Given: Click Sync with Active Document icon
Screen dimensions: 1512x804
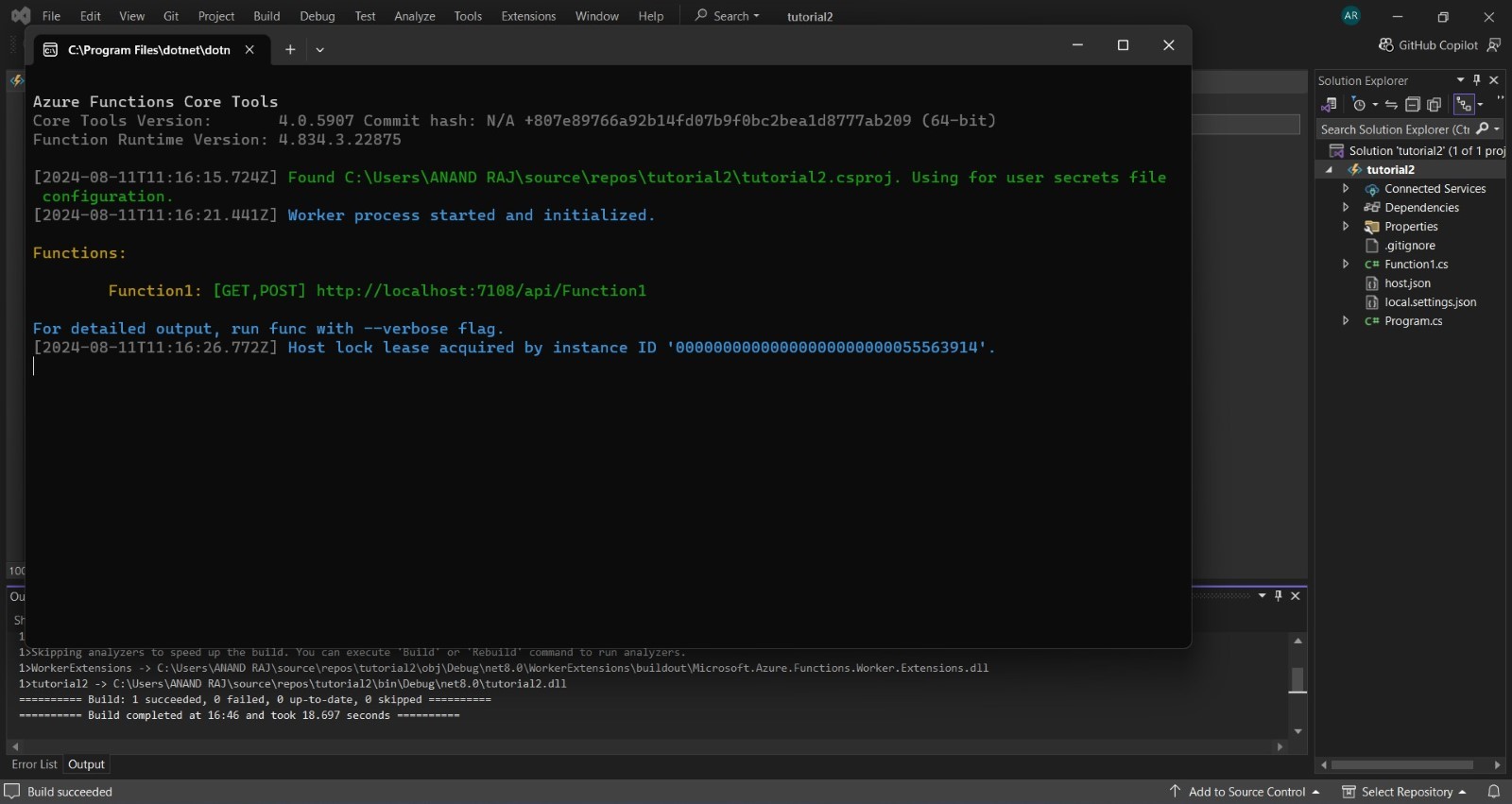Looking at the screenshot, I should pos(1391,104).
